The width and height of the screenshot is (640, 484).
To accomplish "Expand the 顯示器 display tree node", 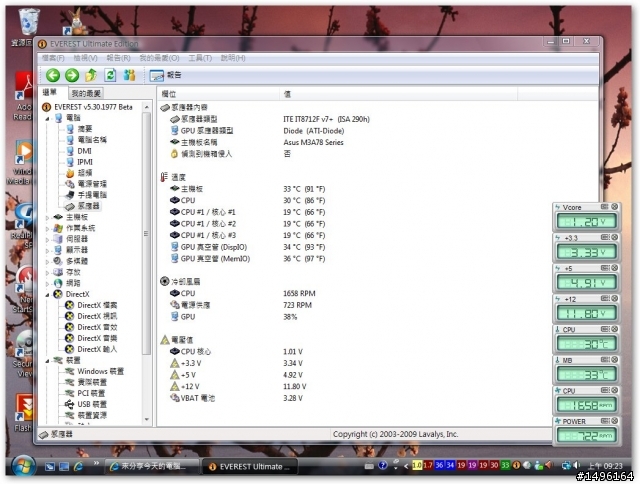I will coord(47,251).
